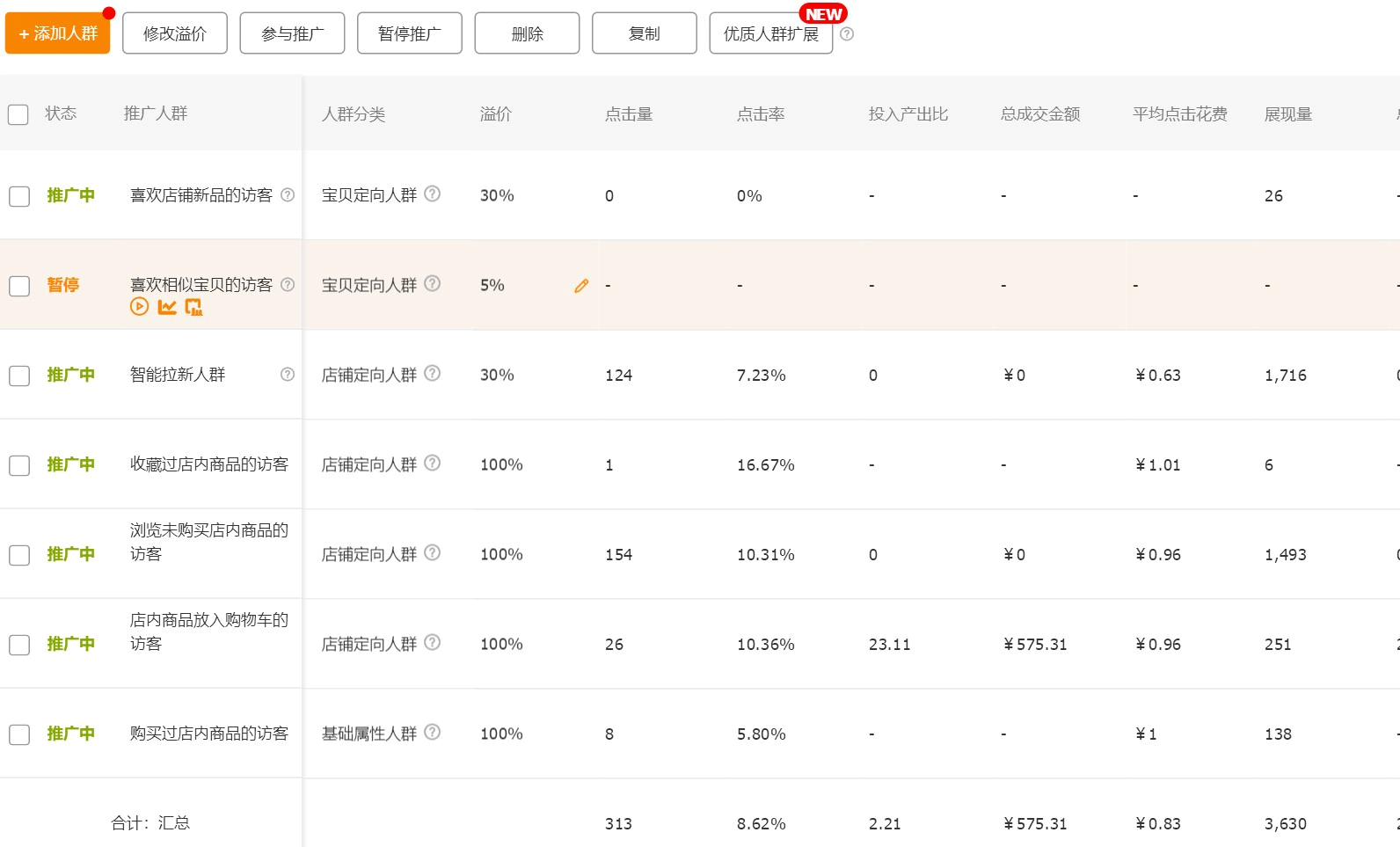Click the 修改溢价 button
1400x847 pixels.
pyautogui.click(x=175, y=33)
